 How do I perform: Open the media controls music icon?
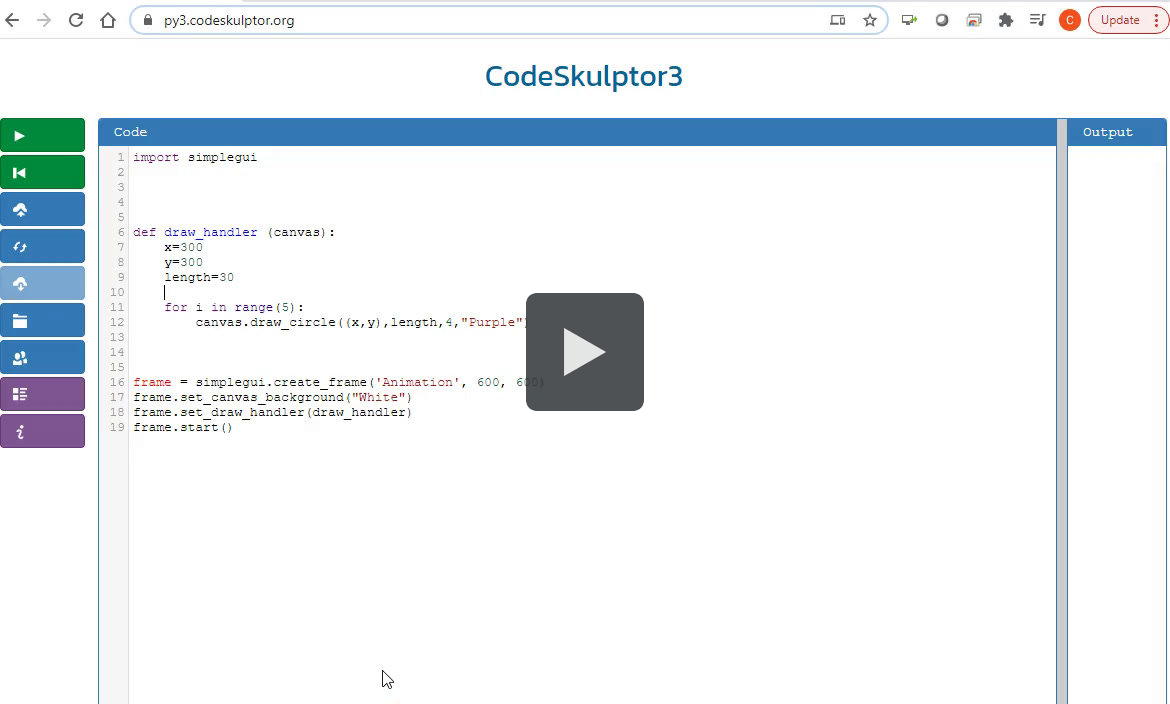tap(1038, 20)
